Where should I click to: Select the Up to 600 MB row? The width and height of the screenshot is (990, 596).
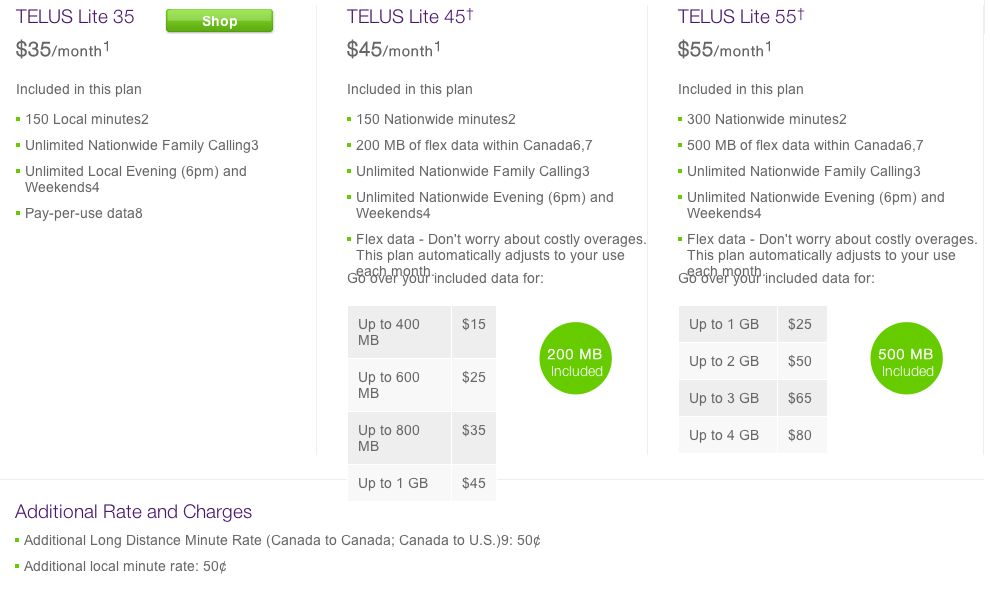pyautogui.click(x=422, y=385)
